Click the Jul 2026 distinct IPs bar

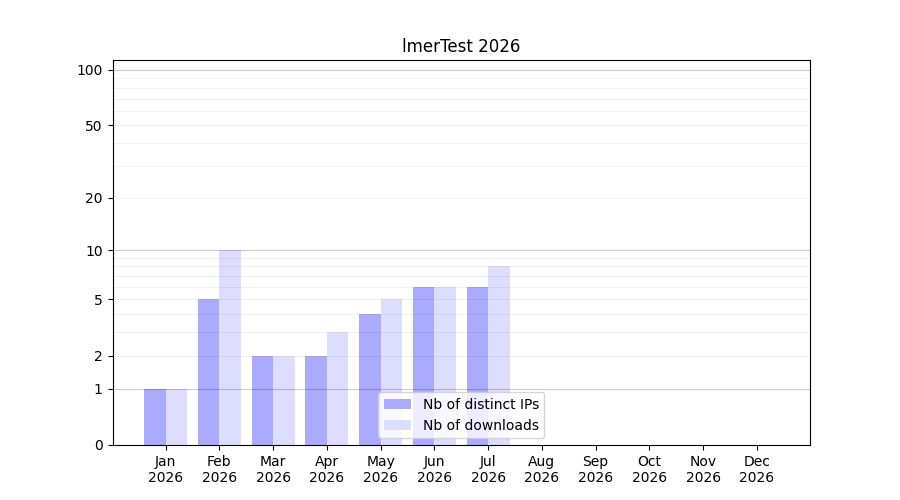(x=478, y=366)
